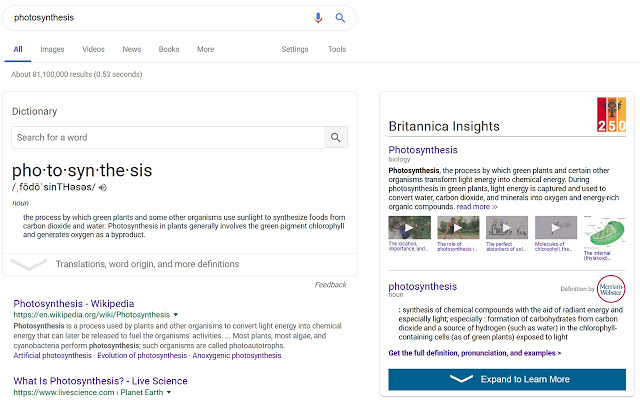Click the Feedback link below dictionary
The height and width of the screenshot is (400, 640).
[330, 285]
